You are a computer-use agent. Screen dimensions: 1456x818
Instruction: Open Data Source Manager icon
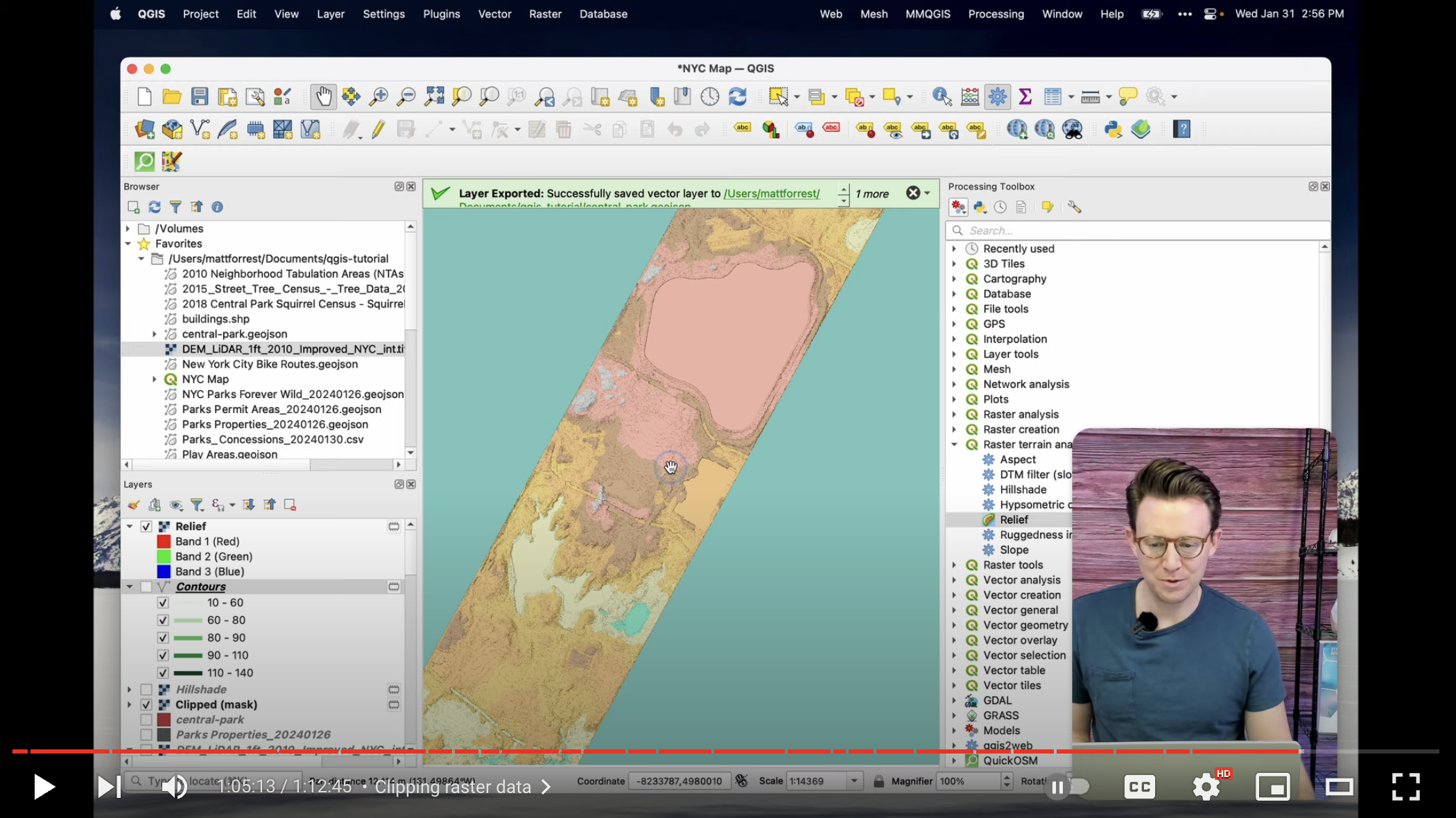144,129
